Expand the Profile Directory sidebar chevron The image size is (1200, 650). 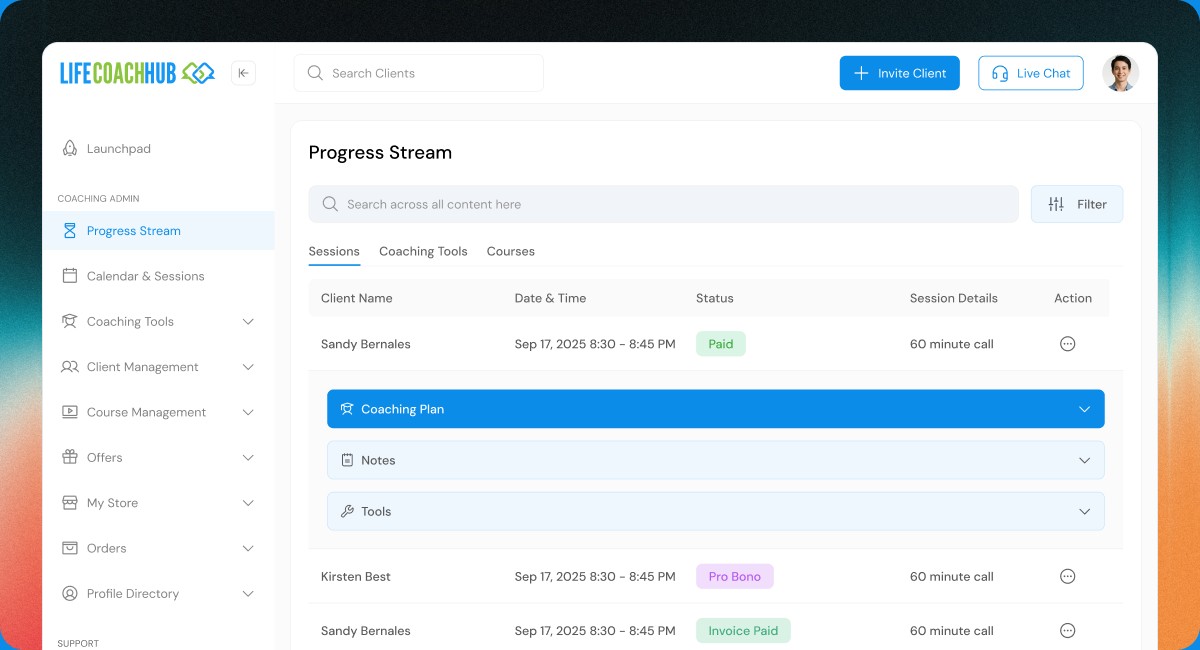click(x=248, y=594)
